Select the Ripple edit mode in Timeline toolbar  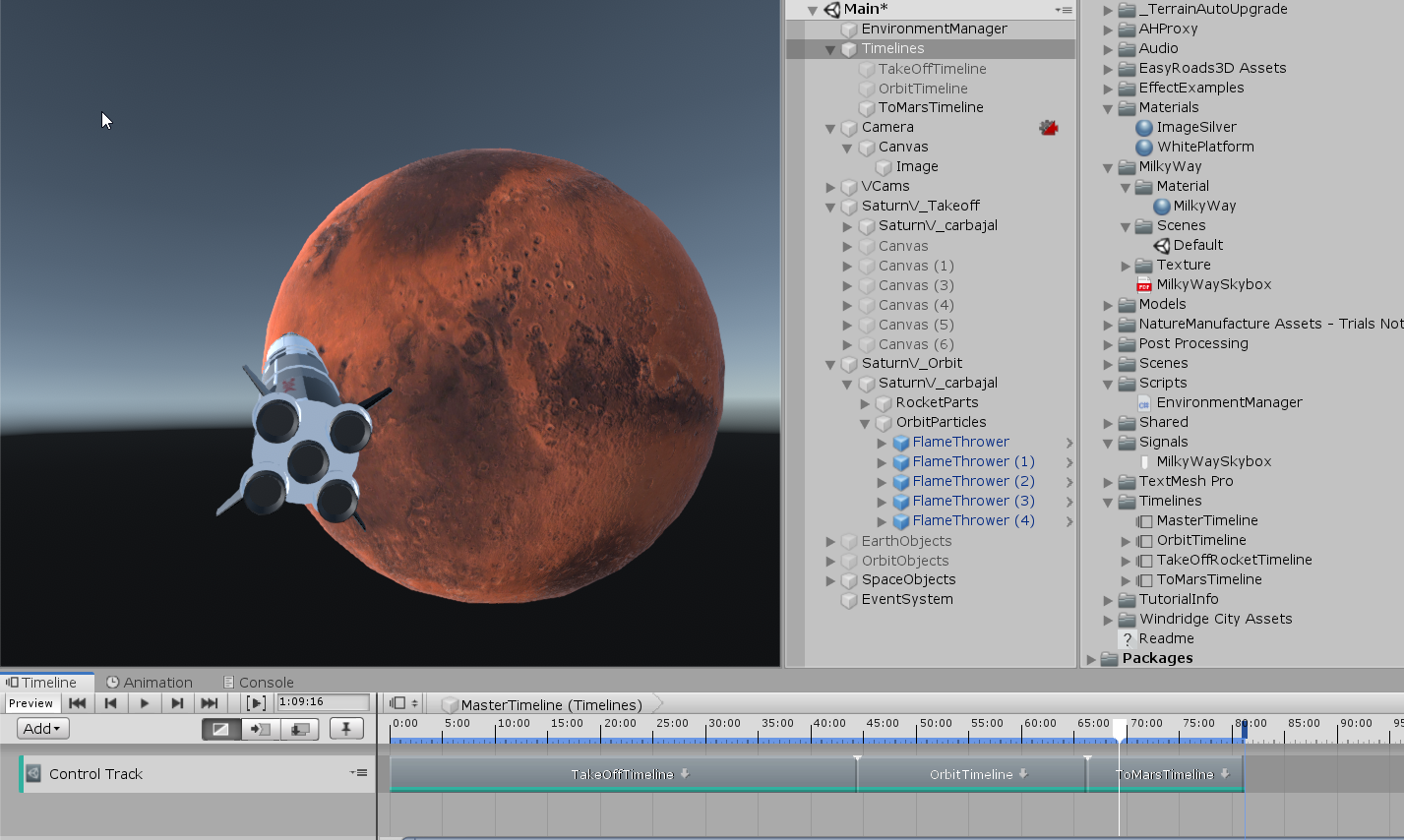tap(260, 728)
